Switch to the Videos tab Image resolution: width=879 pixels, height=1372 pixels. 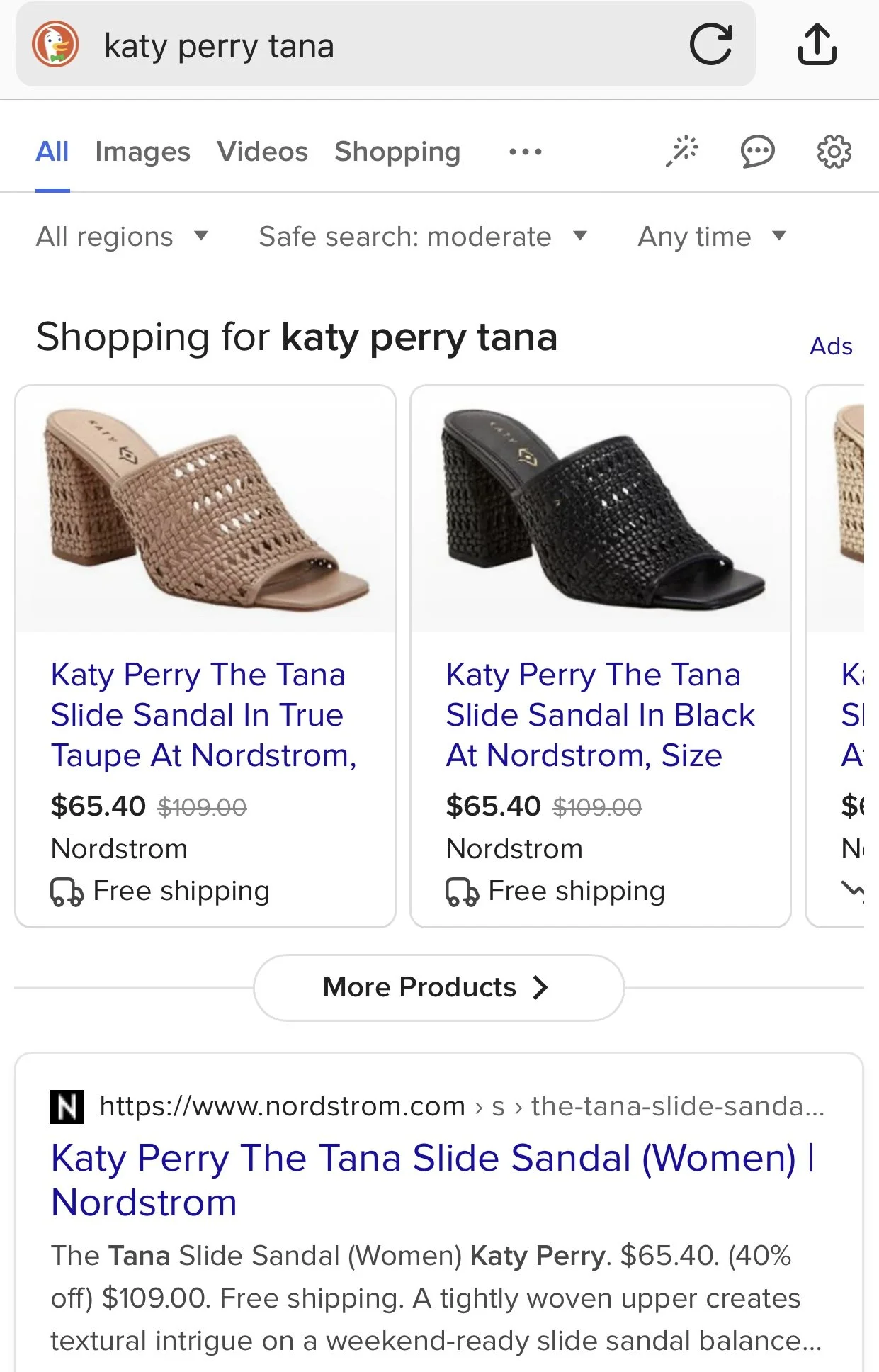[x=262, y=151]
